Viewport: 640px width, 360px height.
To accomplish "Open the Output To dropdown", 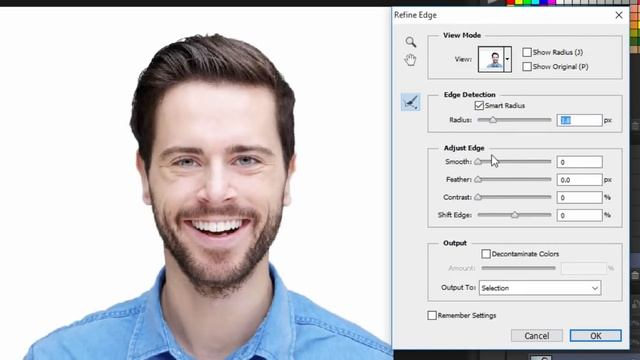I will (x=540, y=288).
